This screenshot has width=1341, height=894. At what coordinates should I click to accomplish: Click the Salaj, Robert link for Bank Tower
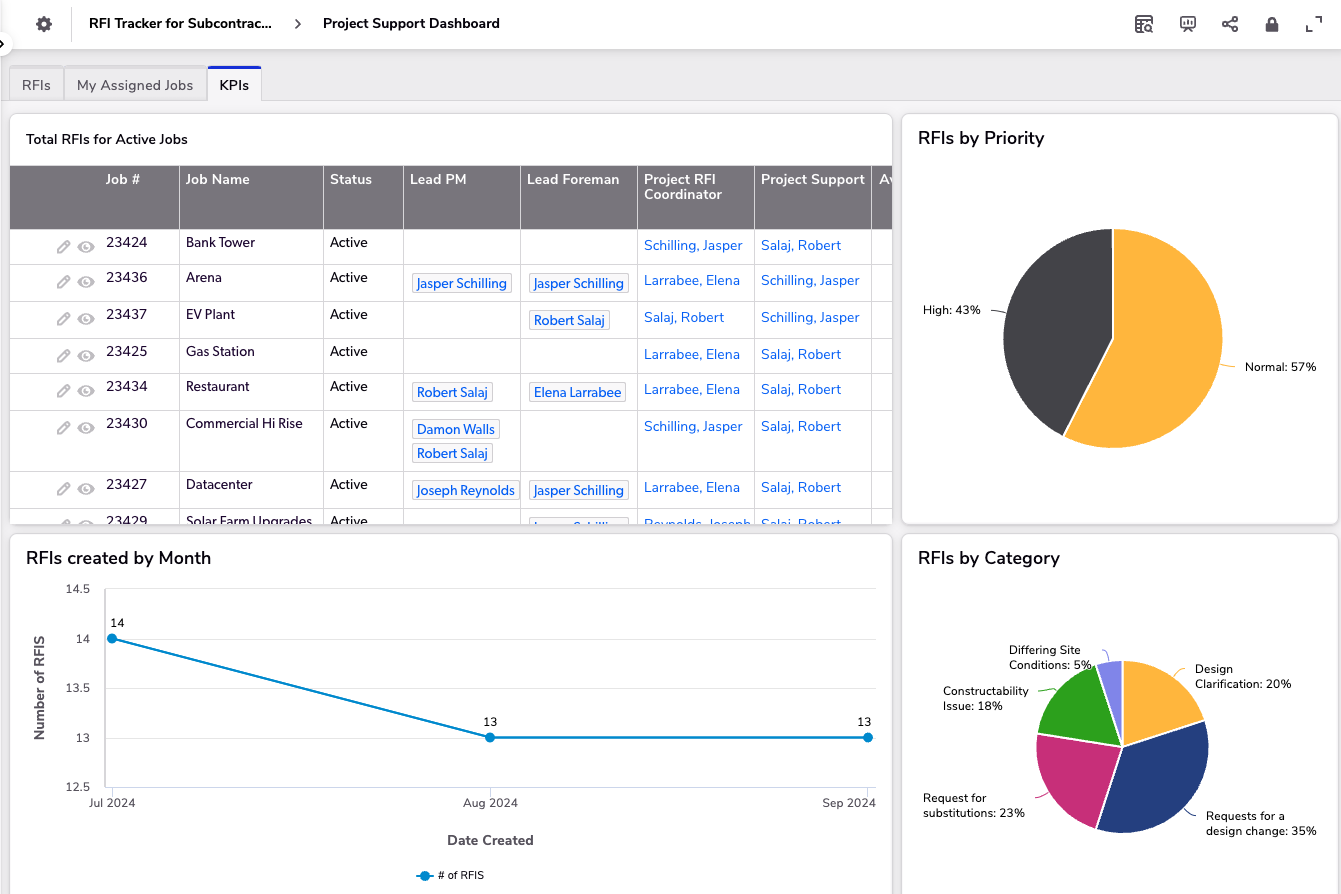point(800,245)
